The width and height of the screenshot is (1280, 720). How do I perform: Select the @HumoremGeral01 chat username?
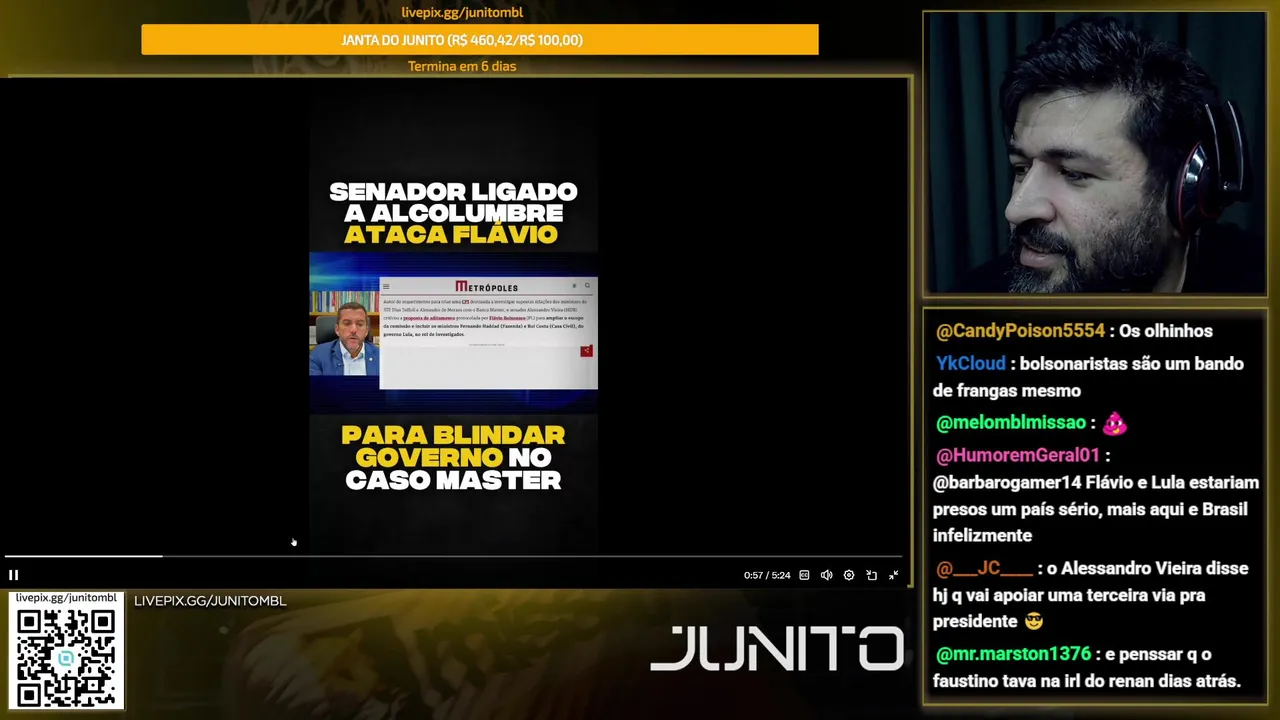click(1018, 456)
